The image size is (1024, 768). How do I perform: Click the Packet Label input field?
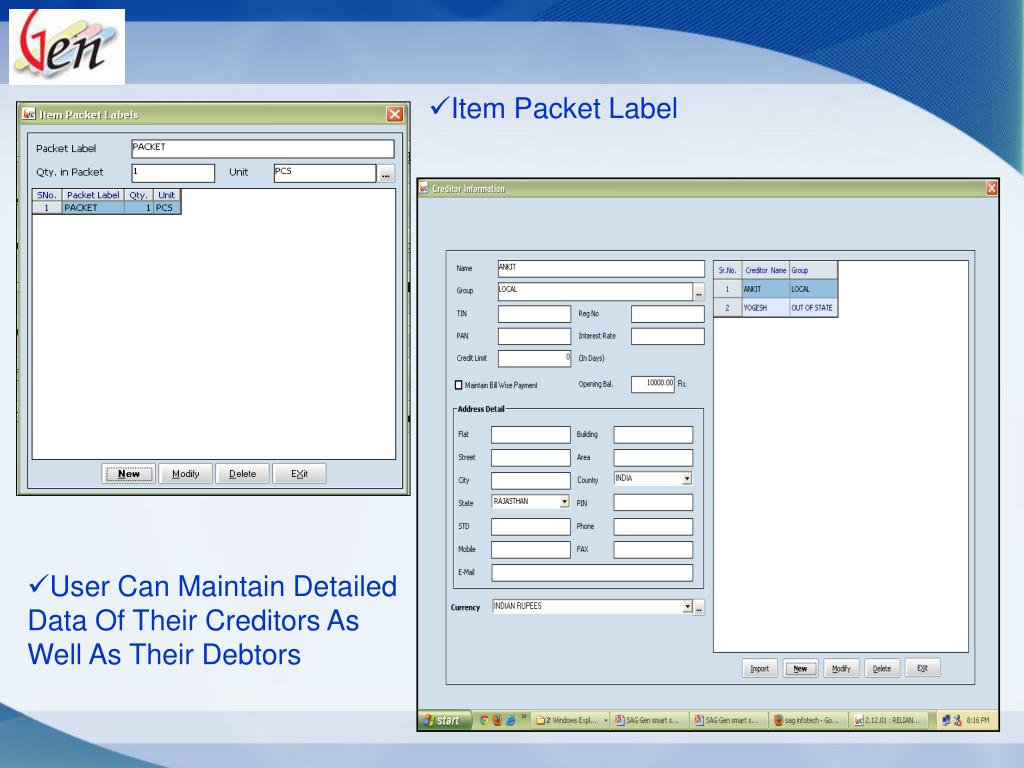click(x=263, y=148)
